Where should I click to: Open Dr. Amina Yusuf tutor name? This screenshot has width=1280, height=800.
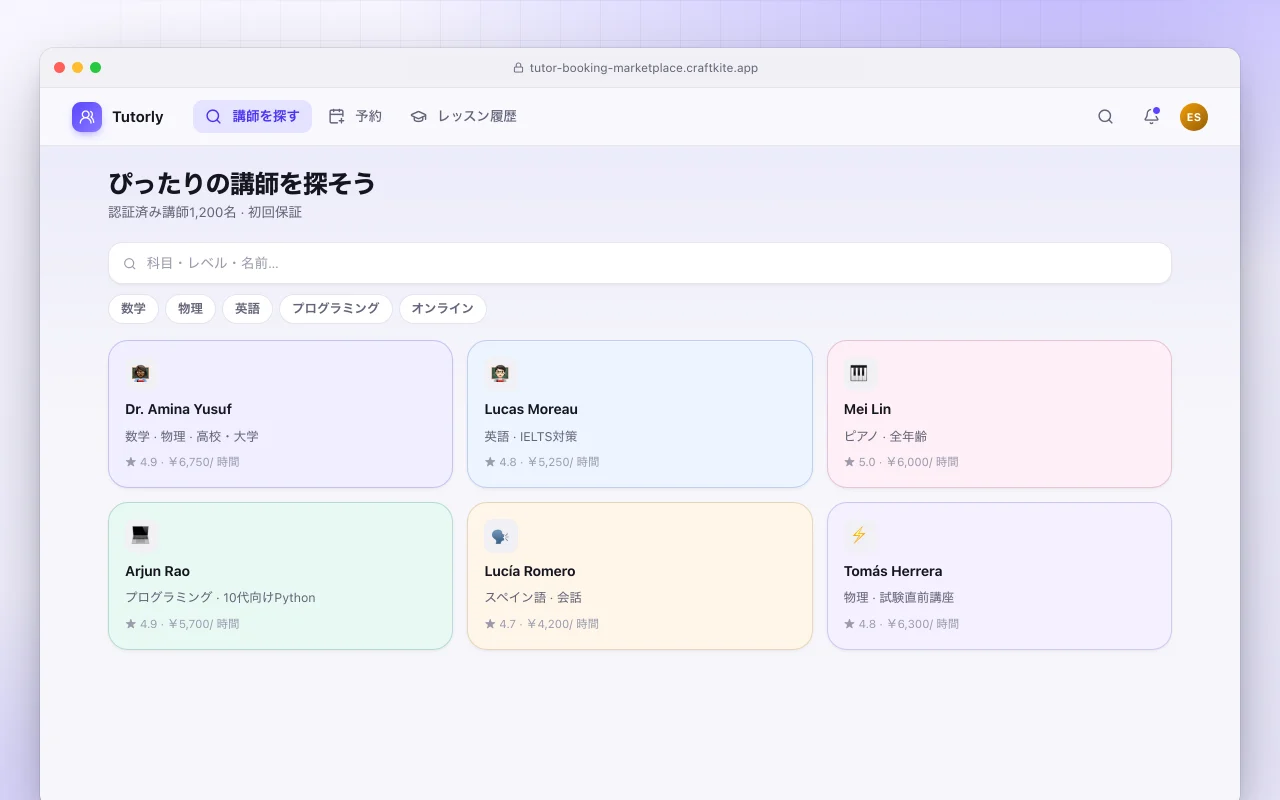(178, 409)
